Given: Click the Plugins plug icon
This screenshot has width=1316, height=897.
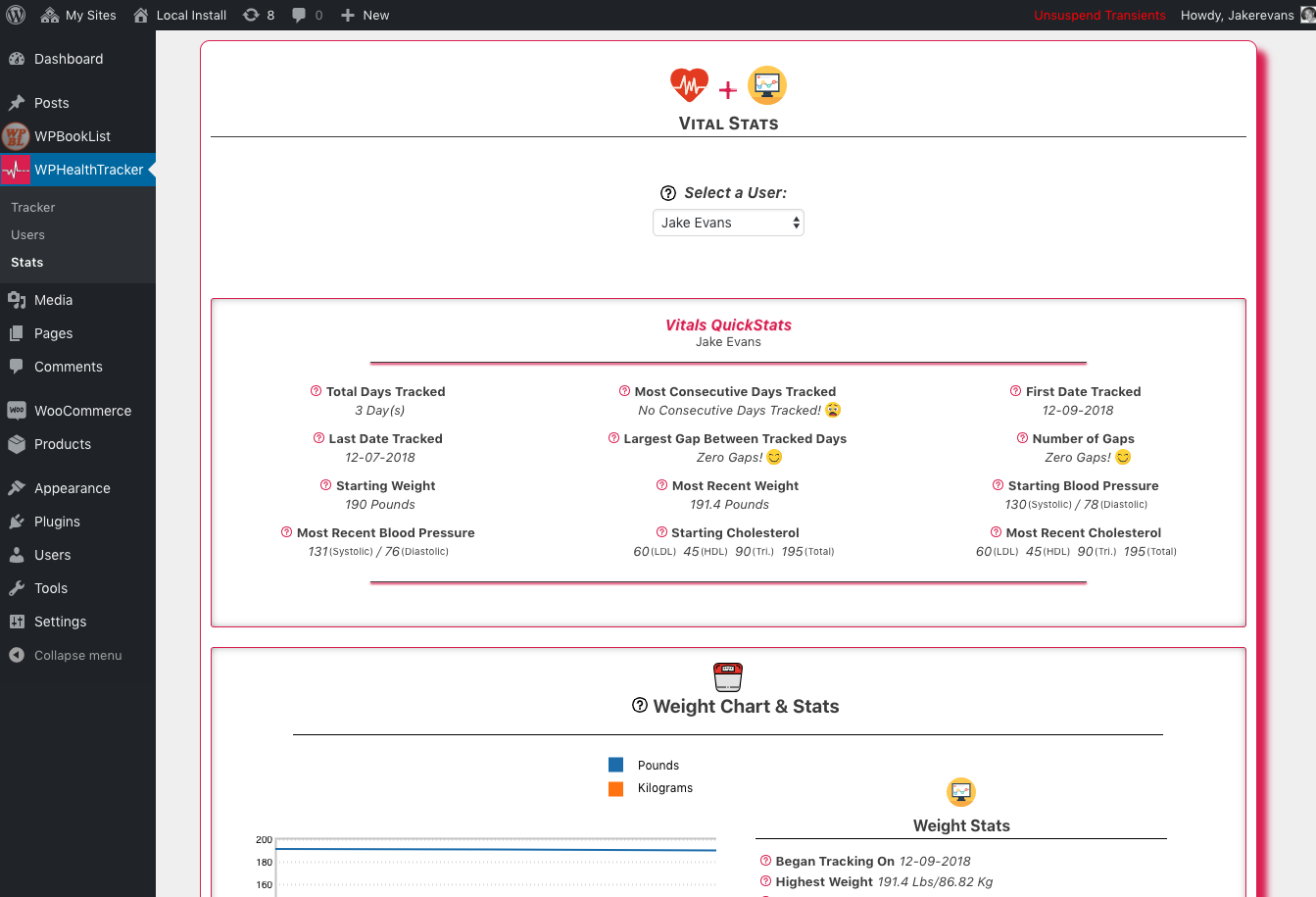Looking at the screenshot, I should tap(17, 522).
